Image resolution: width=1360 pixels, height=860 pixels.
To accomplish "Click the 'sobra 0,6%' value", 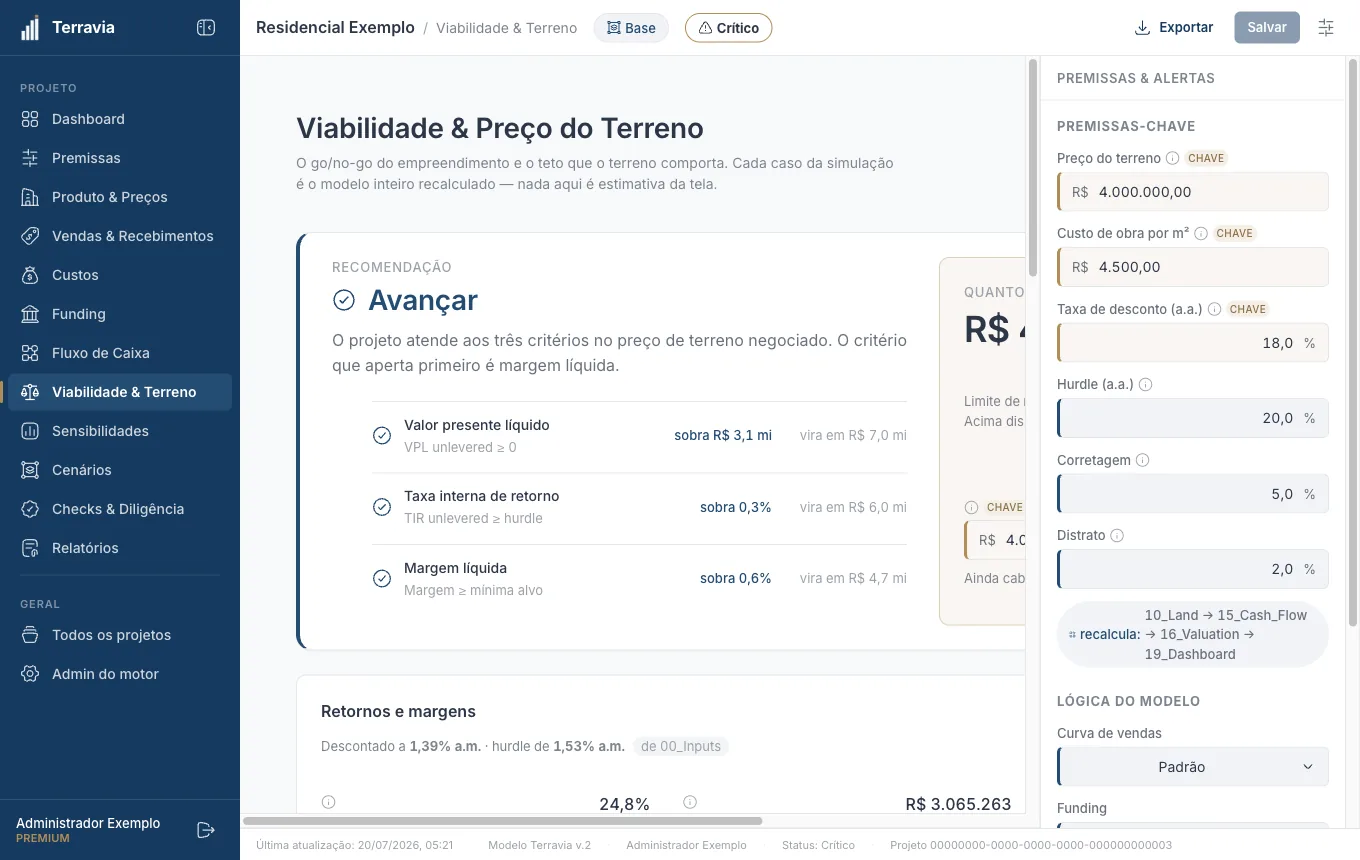I will pos(736,578).
